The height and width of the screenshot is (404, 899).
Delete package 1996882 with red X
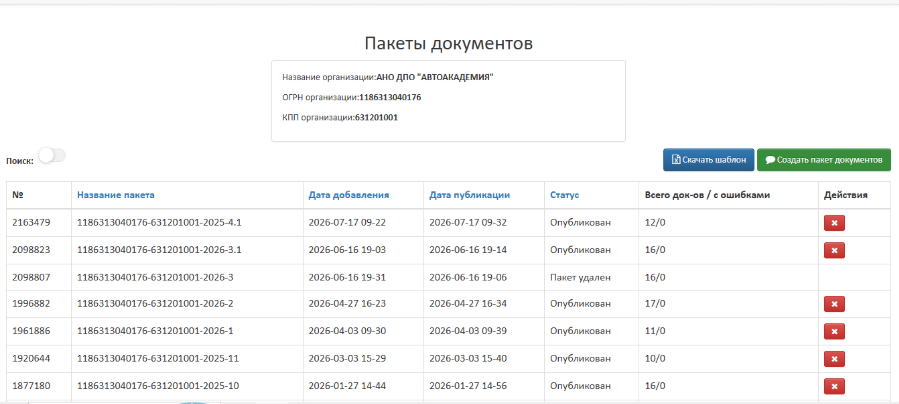coord(834,304)
